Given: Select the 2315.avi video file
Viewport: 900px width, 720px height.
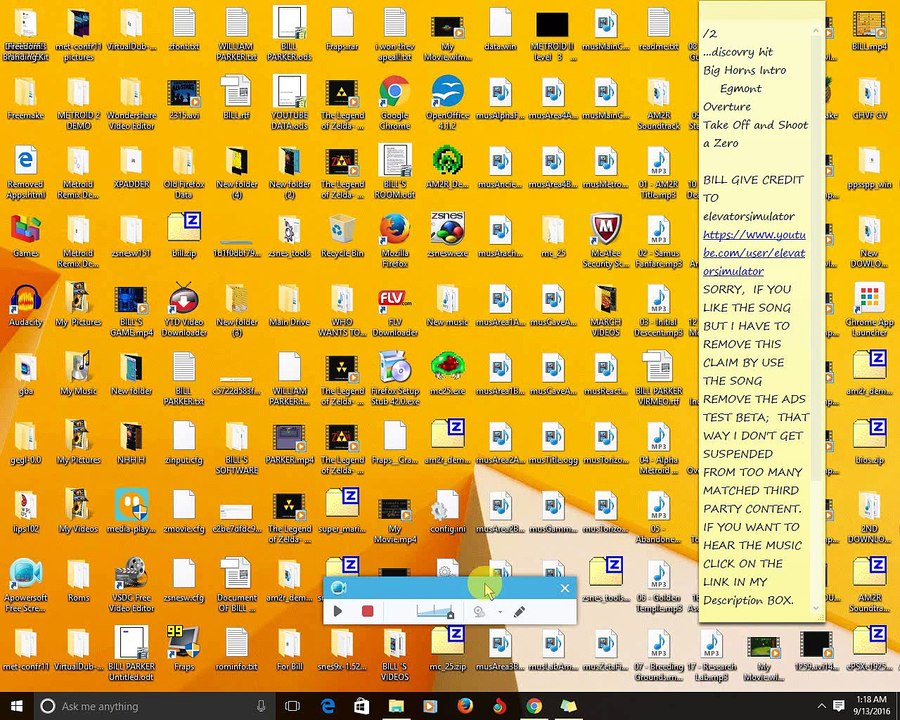Looking at the screenshot, I should (x=184, y=98).
